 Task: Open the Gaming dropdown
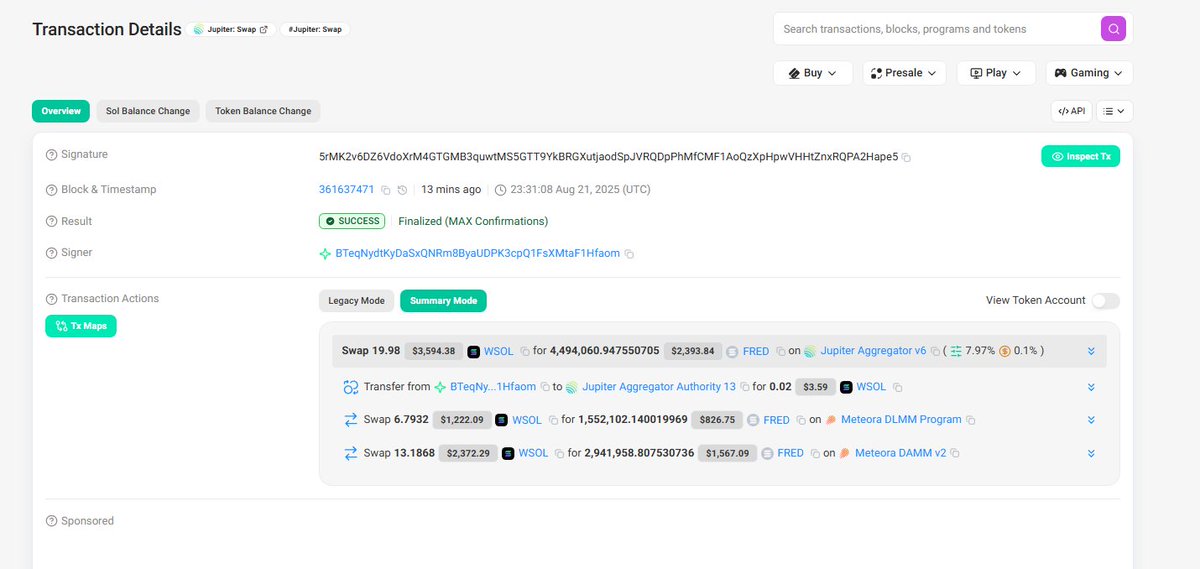1089,73
